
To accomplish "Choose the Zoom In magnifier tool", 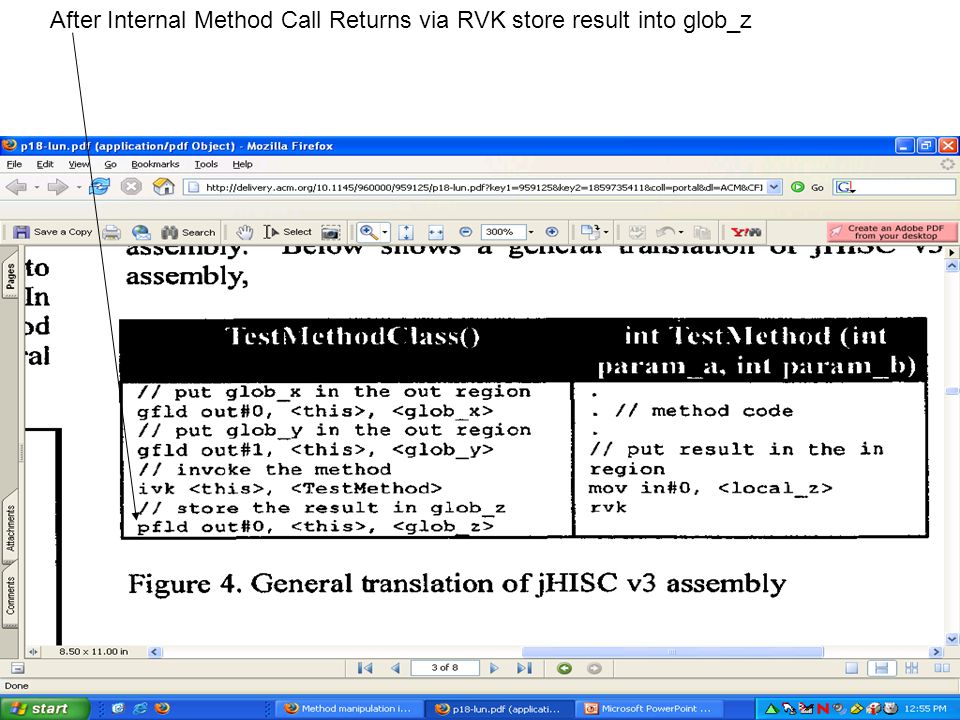I will click(369, 232).
